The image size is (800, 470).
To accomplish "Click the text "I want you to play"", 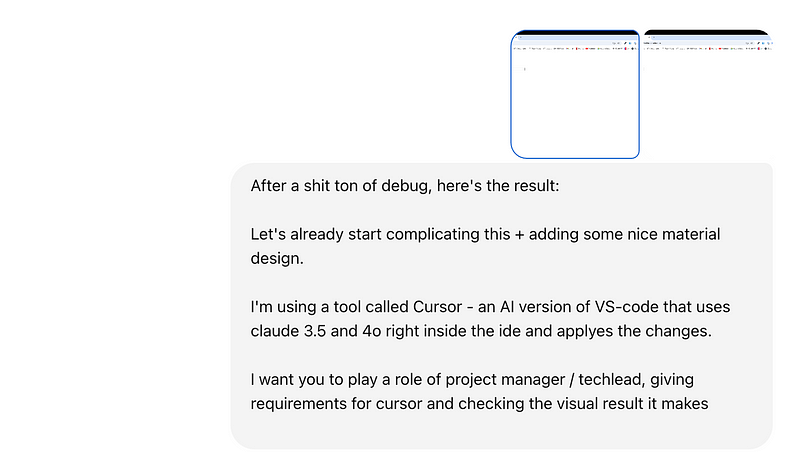I will (317, 379).
